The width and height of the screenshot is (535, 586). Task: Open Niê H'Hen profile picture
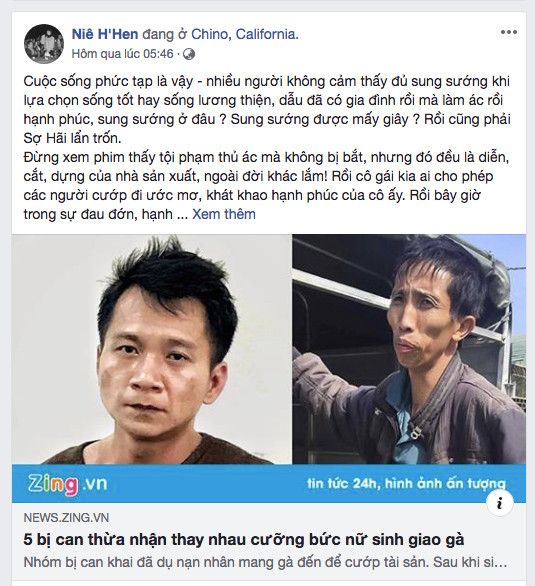[x=44, y=44]
